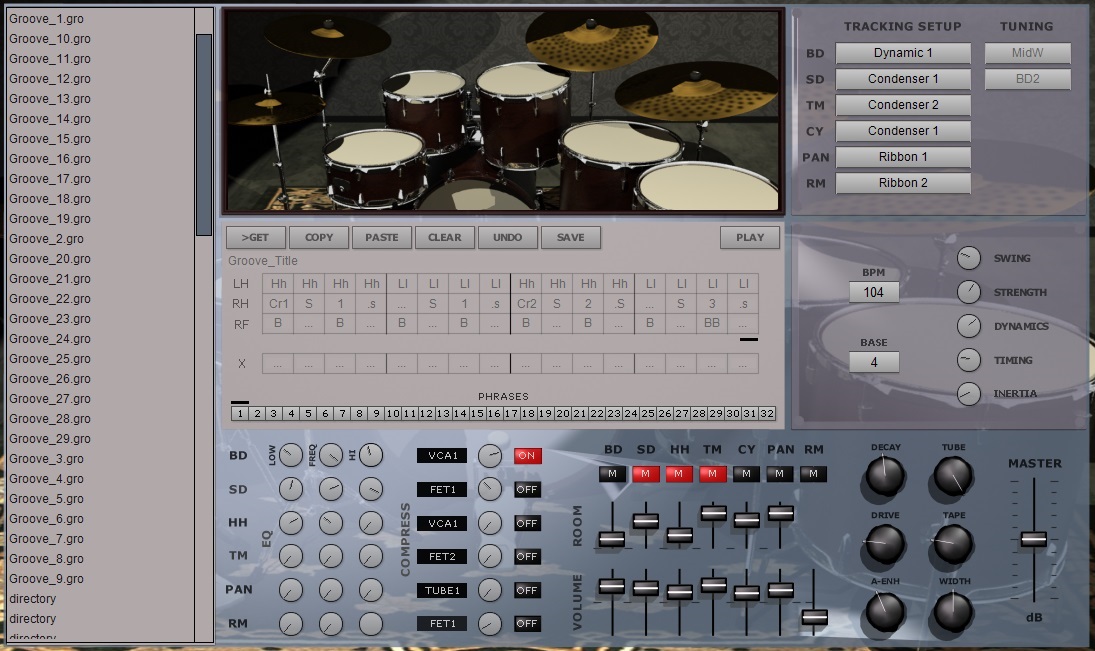Click the MASTER dB fader

[1035, 540]
